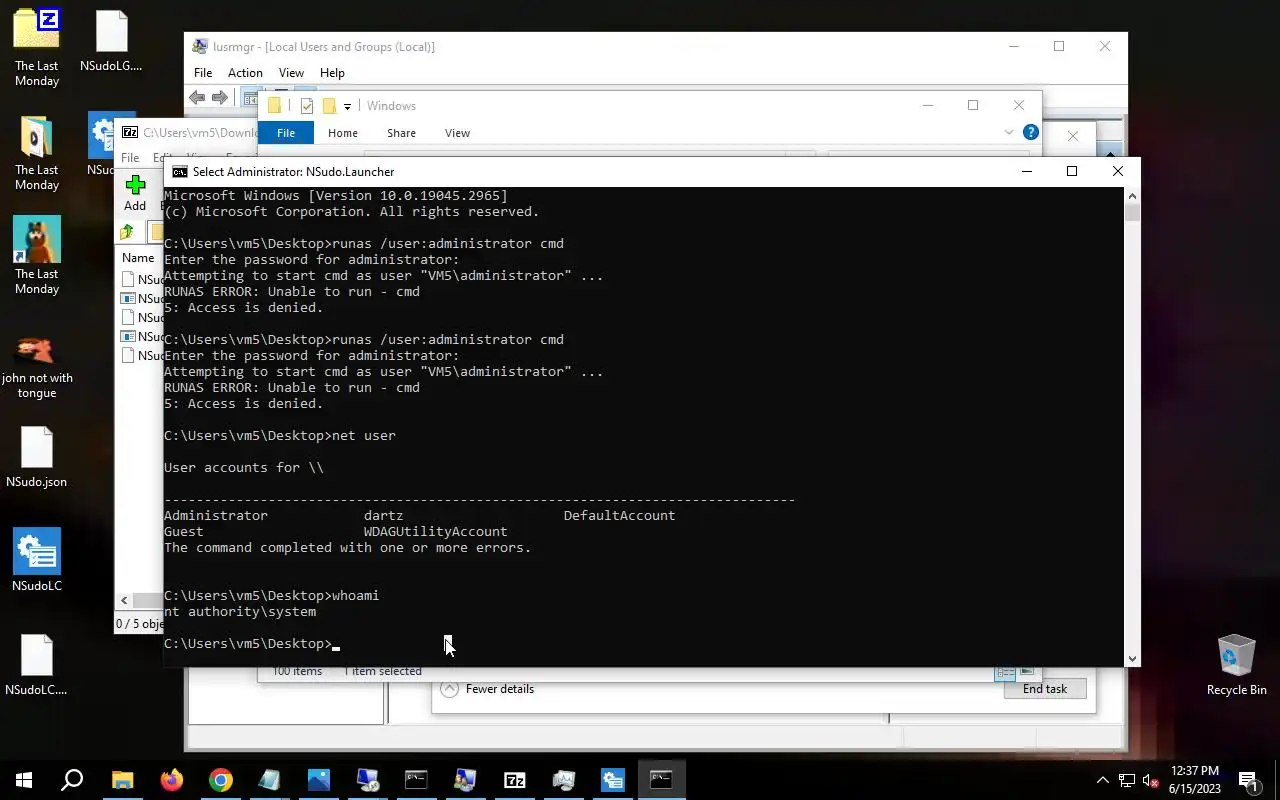This screenshot has height=800, width=1280.
Task: Switch to 7-Zip from the taskbar
Action: [x=514, y=780]
